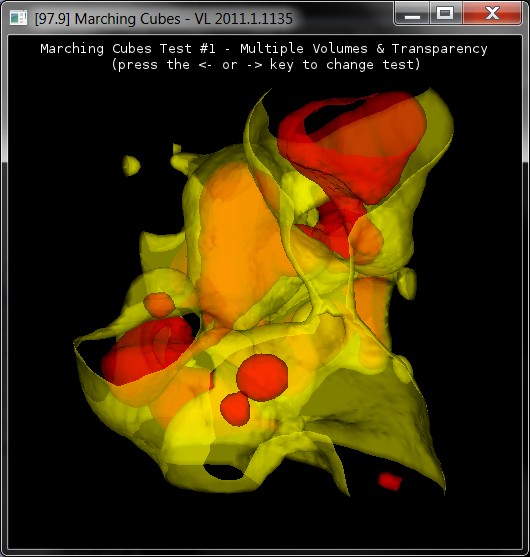Click the window title text 'Marching Cubes - VL 2011.1.1135'
The width and height of the screenshot is (530, 557).
pos(184,18)
